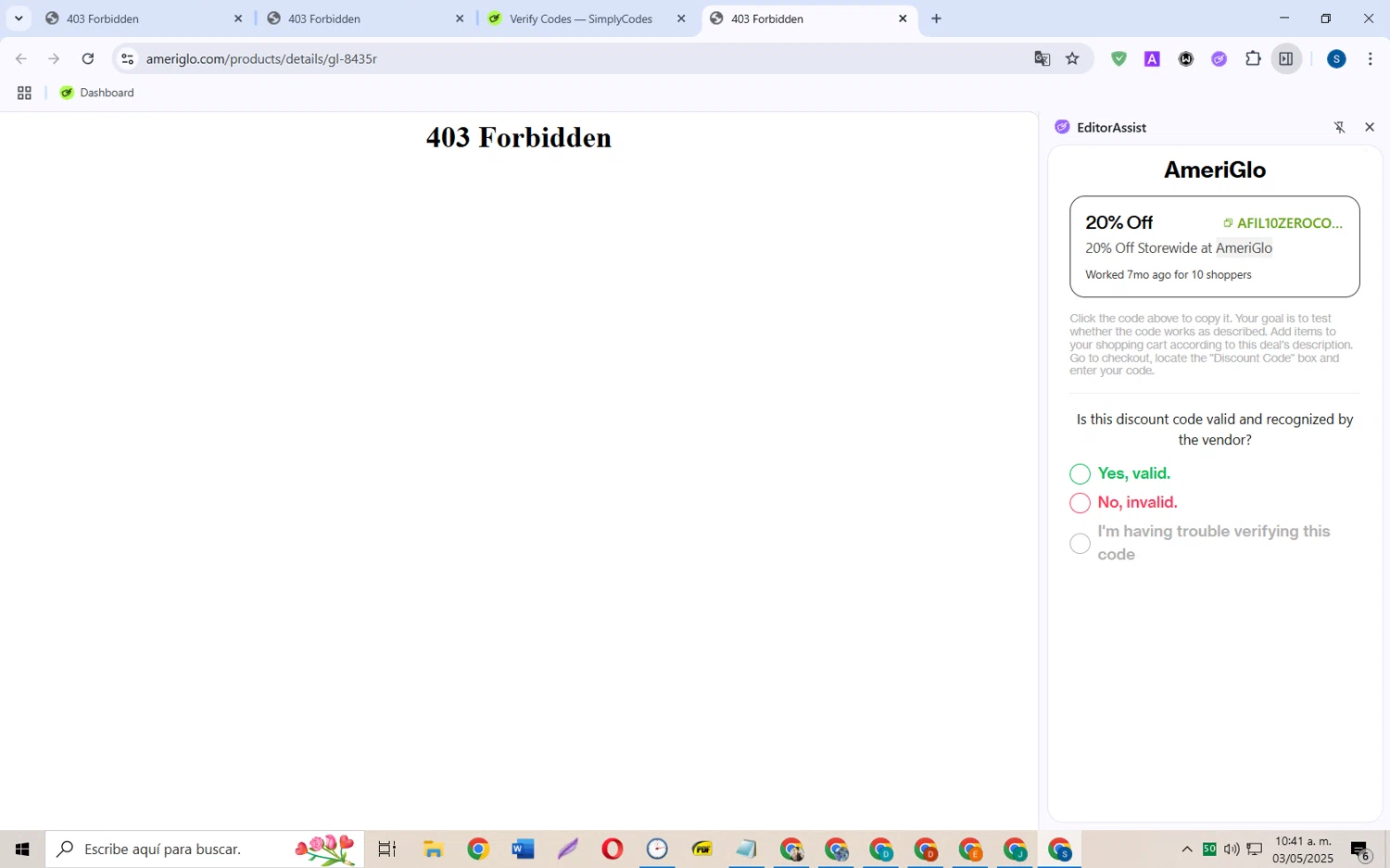Image resolution: width=1390 pixels, height=868 pixels.
Task: Open the clock app in taskbar
Action: tap(657, 849)
